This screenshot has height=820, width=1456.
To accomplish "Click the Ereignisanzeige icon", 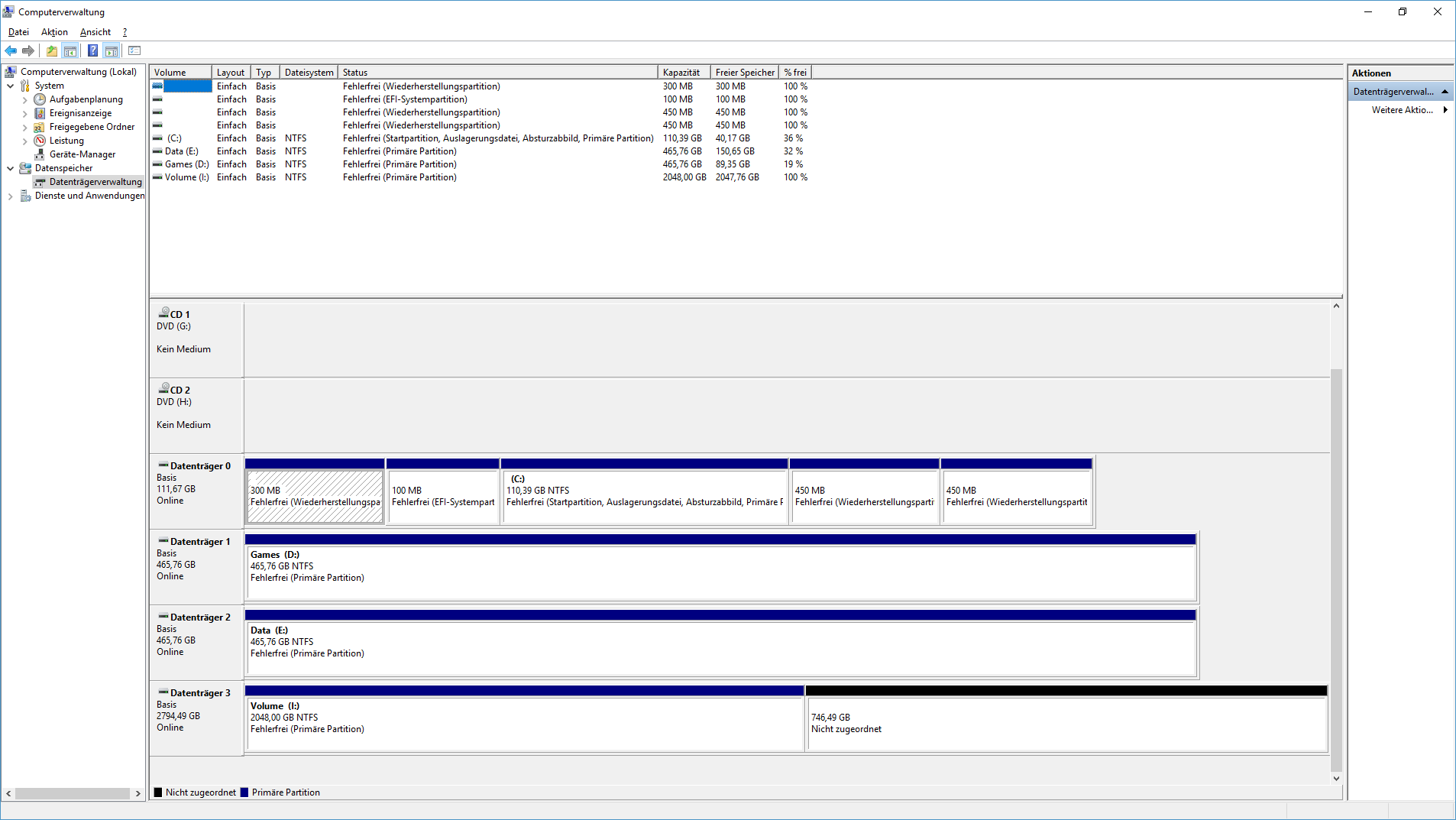I will tap(40, 113).
